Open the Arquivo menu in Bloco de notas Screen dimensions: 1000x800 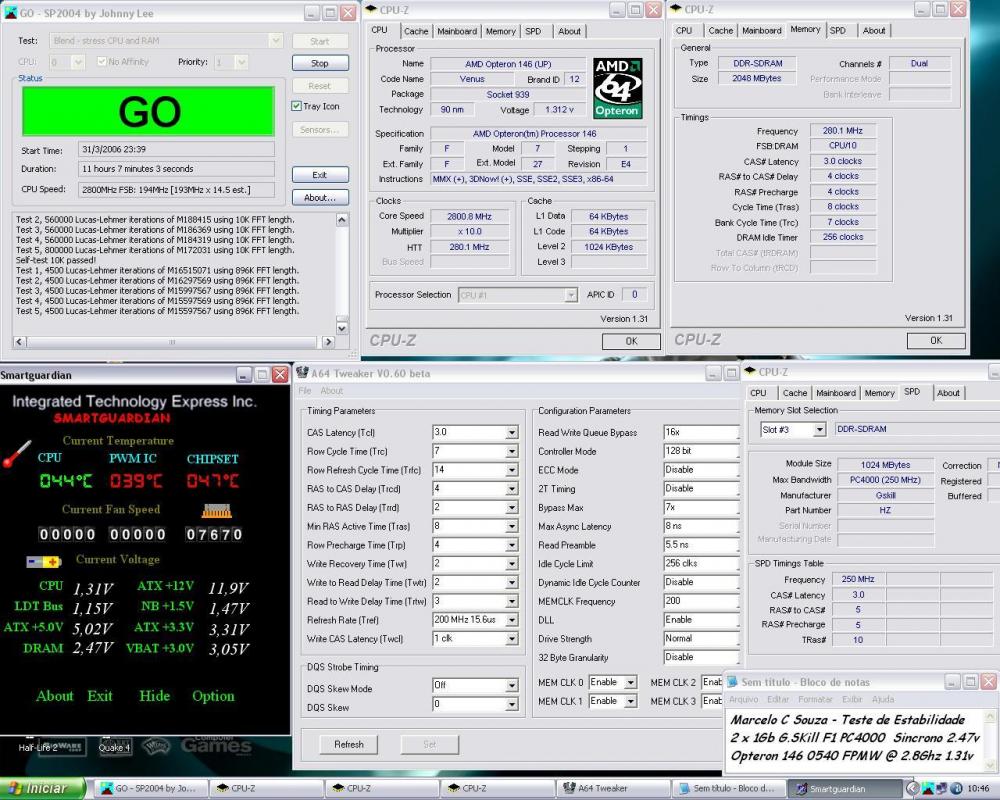pos(743,699)
